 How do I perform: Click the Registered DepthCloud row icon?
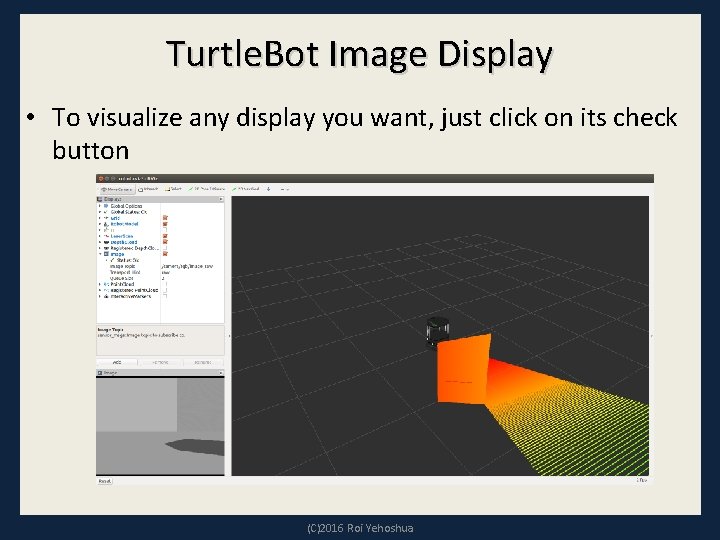click(x=107, y=248)
